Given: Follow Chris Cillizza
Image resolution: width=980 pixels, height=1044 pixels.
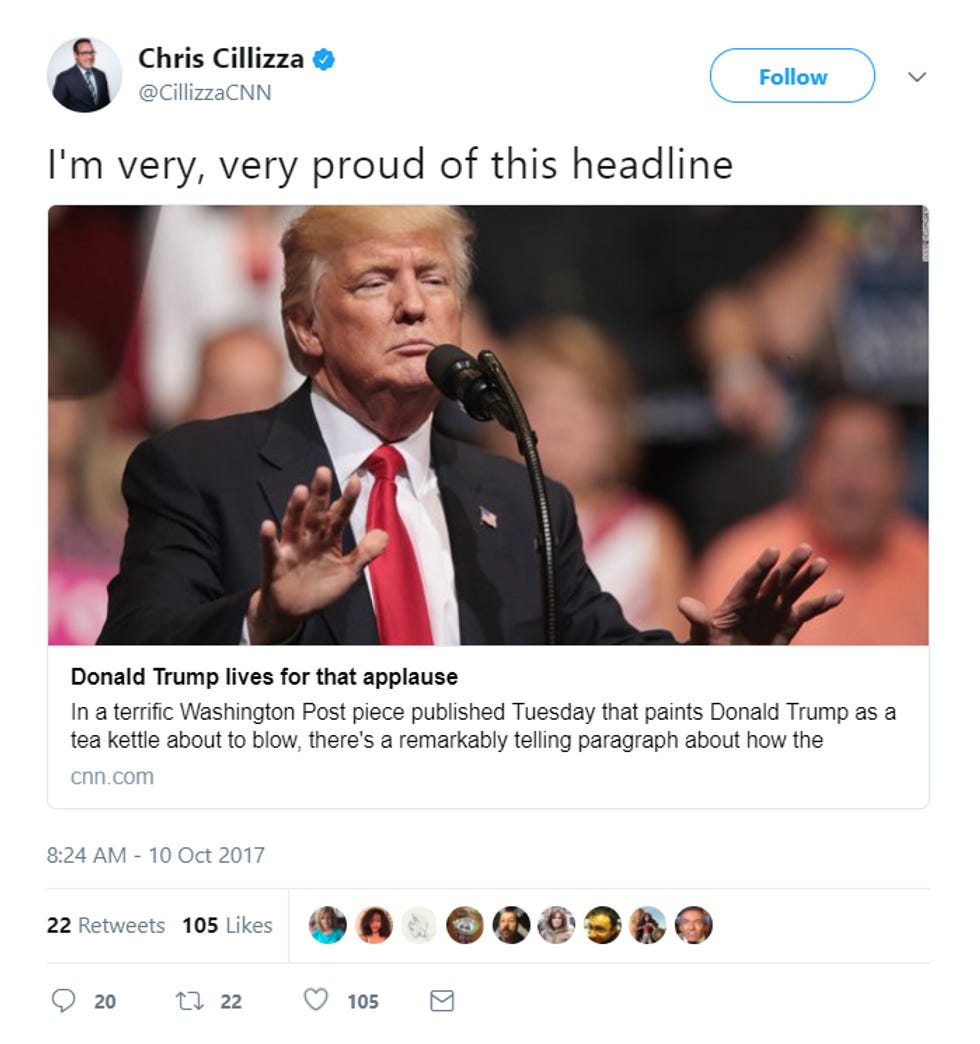Looking at the screenshot, I should tap(792, 76).
